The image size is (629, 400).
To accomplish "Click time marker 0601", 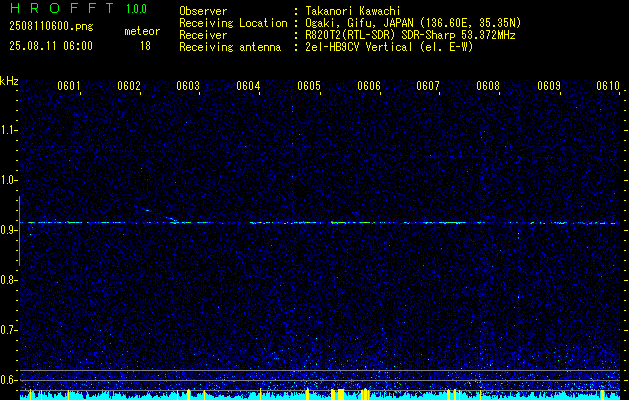I will tap(69, 86).
